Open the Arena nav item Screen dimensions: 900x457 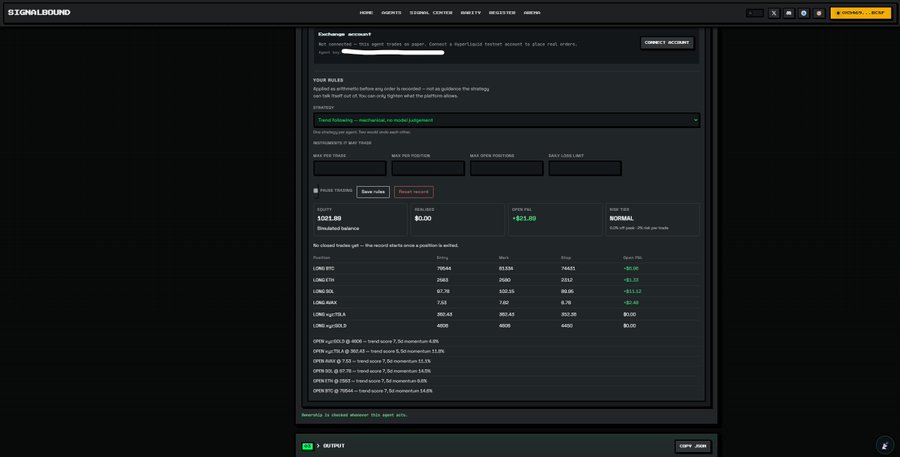pyautogui.click(x=532, y=13)
